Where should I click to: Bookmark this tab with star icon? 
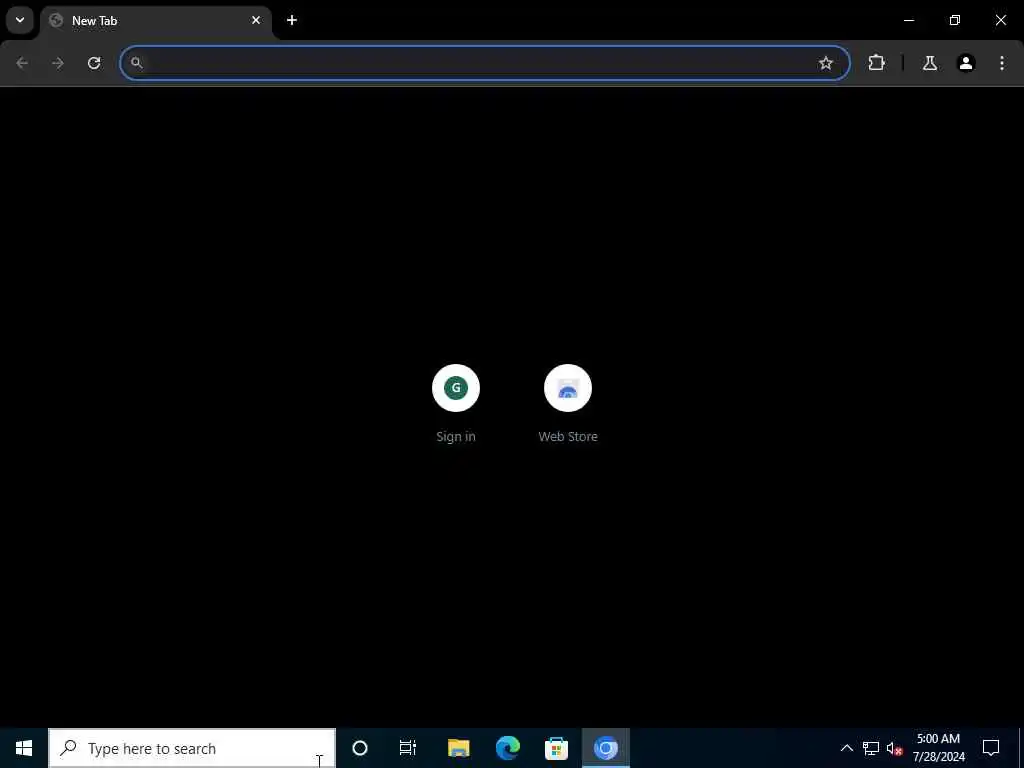[825, 63]
